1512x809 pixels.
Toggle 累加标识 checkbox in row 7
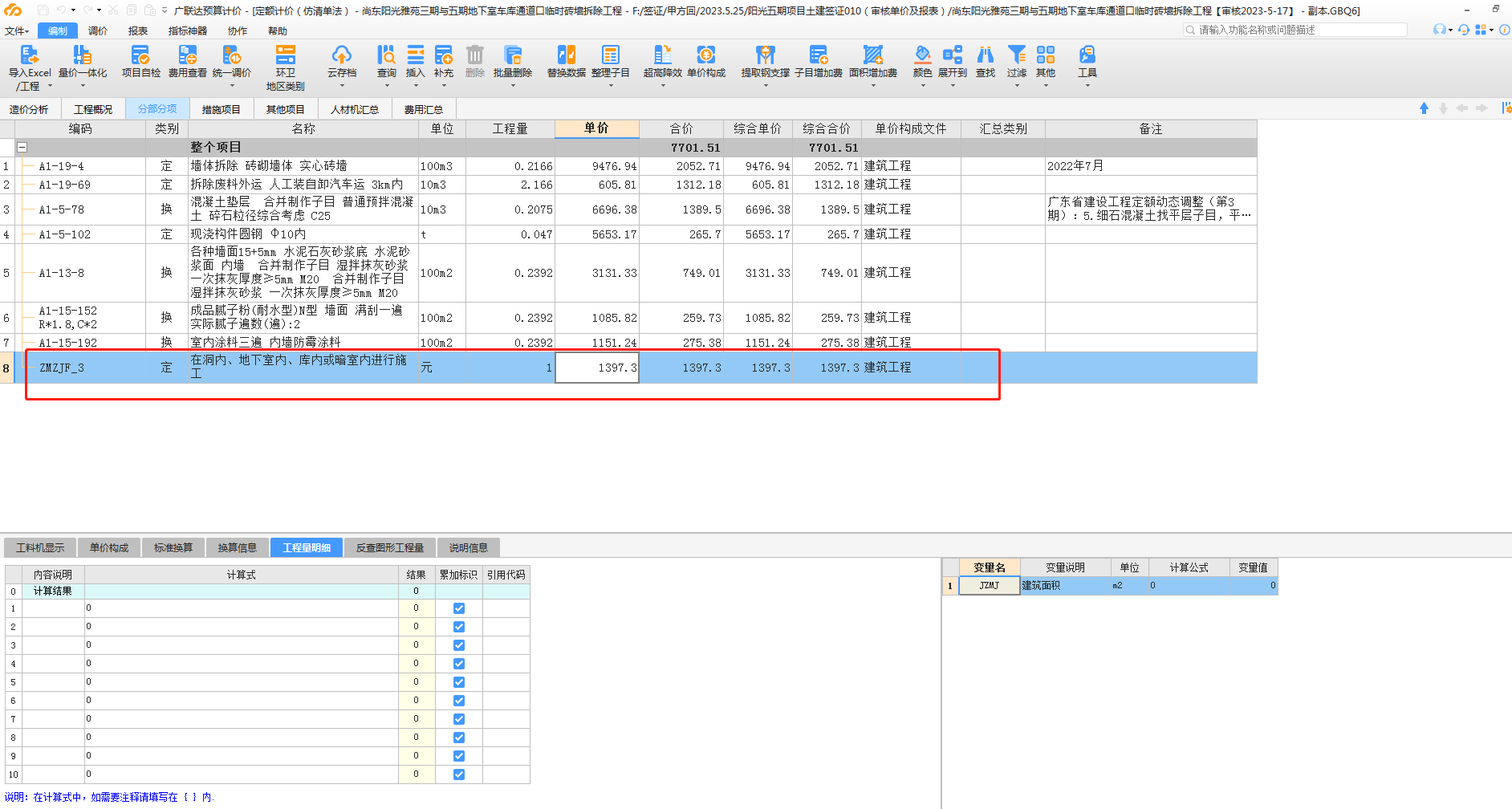tap(459, 719)
